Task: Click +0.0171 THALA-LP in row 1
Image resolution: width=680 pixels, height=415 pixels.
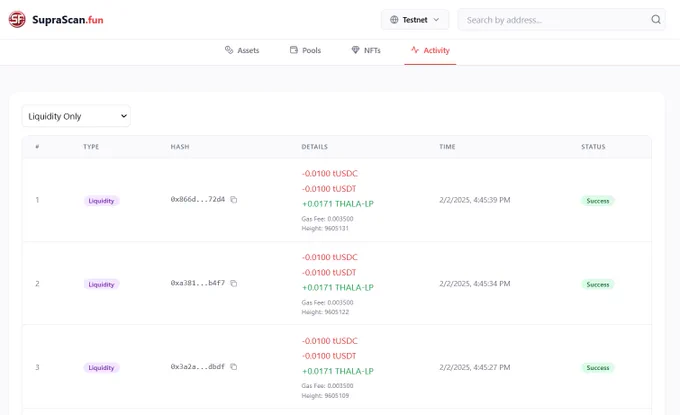Action: click(337, 204)
